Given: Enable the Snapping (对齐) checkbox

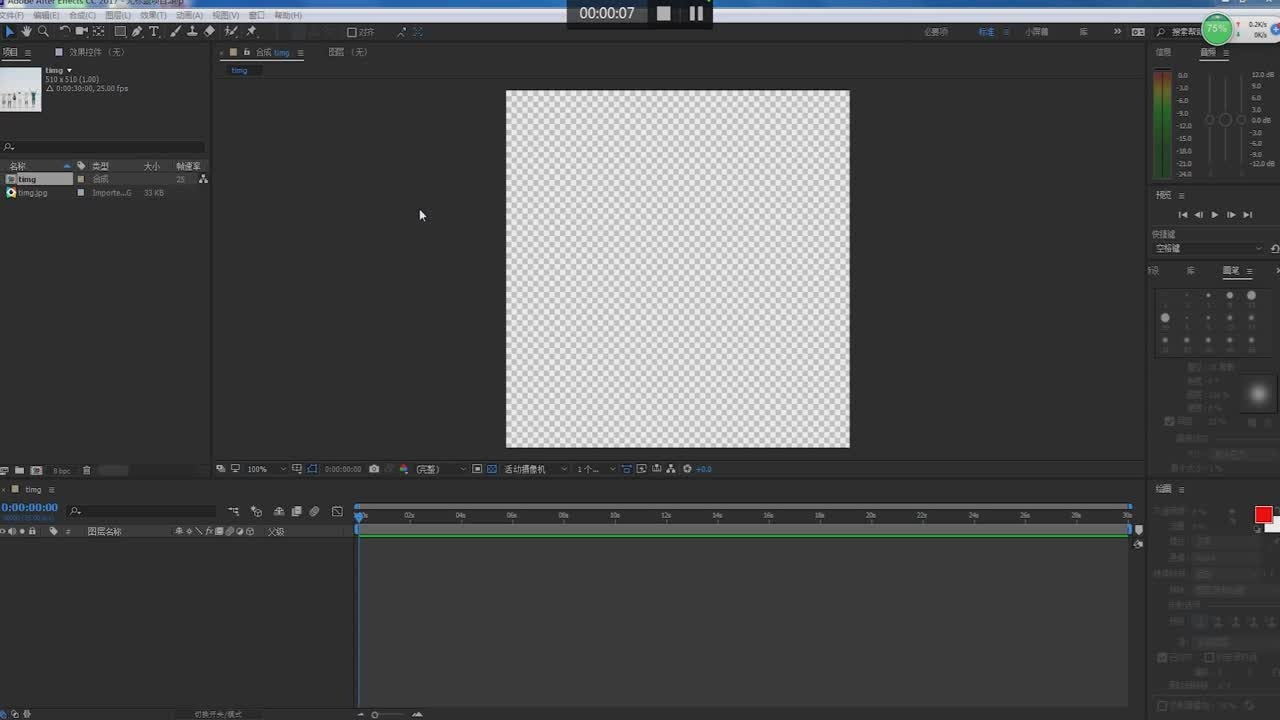Looking at the screenshot, I should [x=352, y=33].
